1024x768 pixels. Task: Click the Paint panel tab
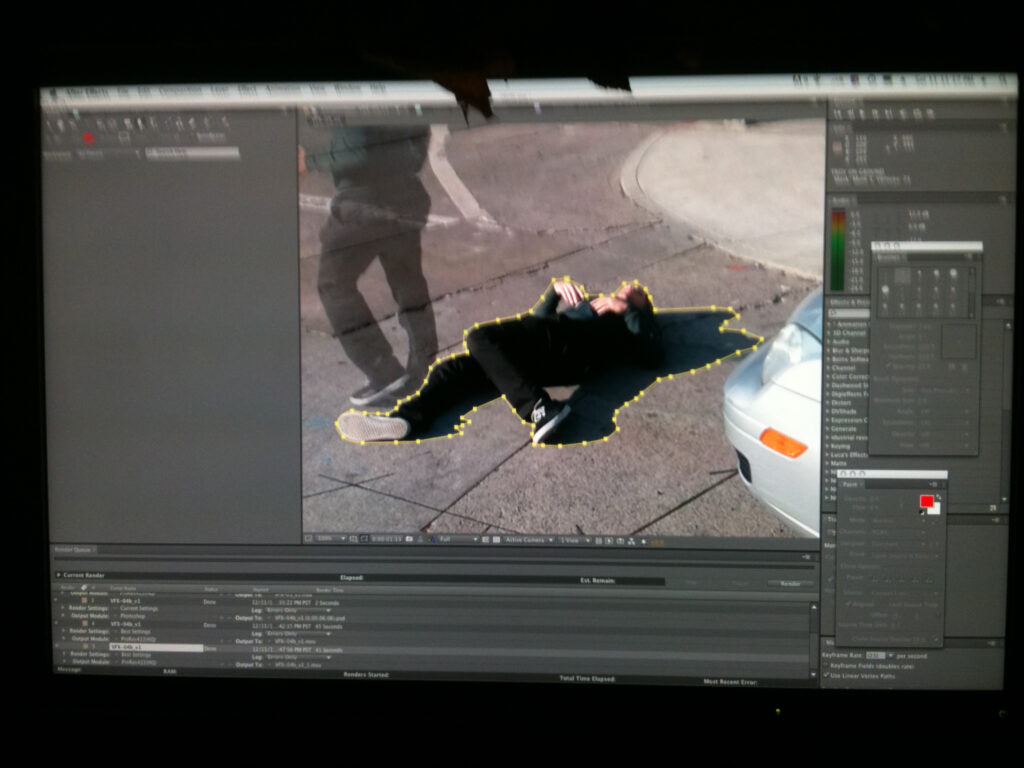coord(848,484)
